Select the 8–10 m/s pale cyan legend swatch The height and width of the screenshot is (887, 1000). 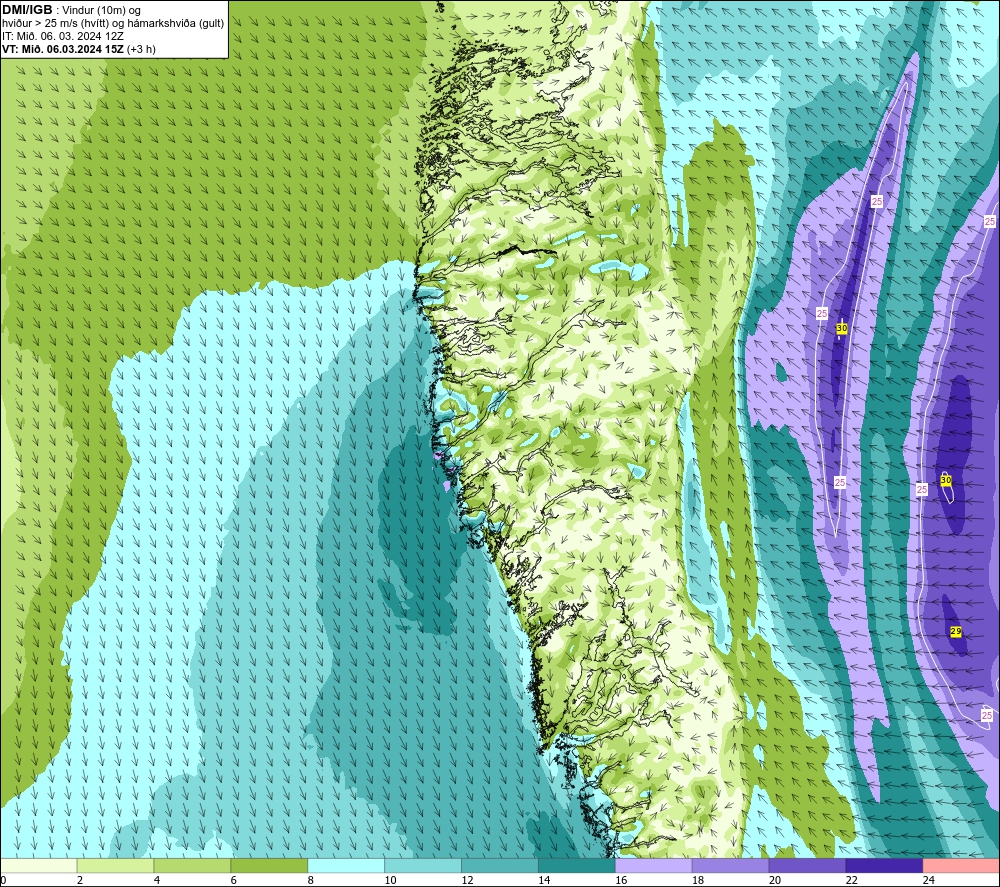point(346,866)
